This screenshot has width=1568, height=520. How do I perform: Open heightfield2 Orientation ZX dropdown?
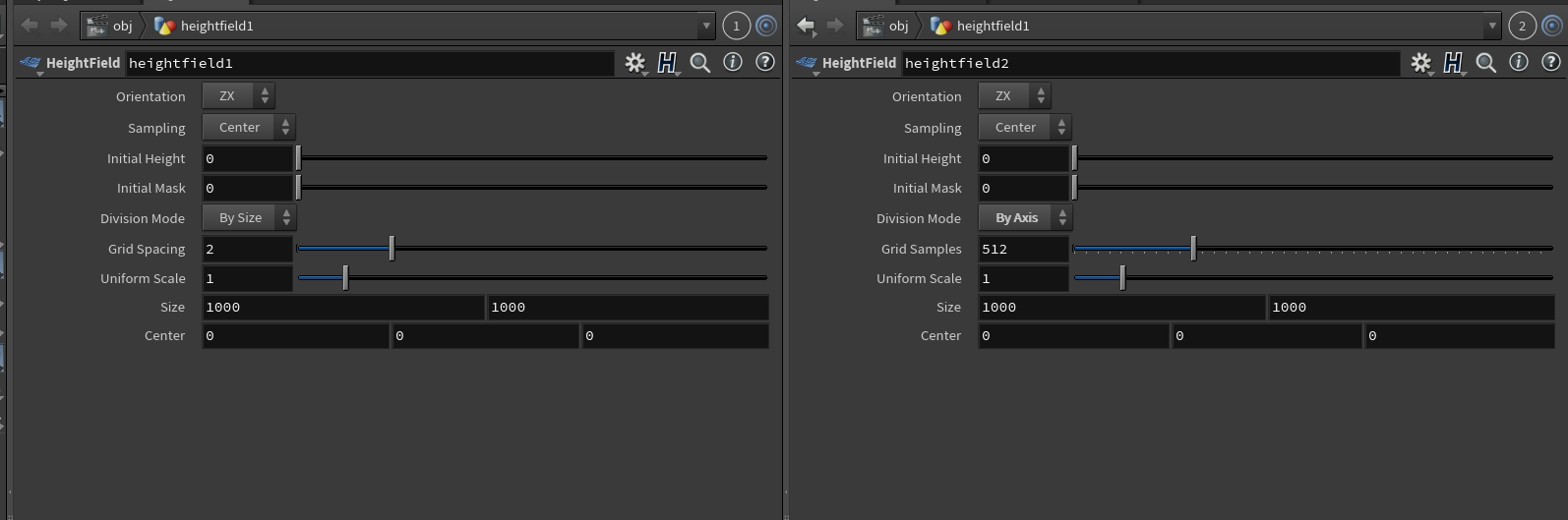coord(1014,96)
